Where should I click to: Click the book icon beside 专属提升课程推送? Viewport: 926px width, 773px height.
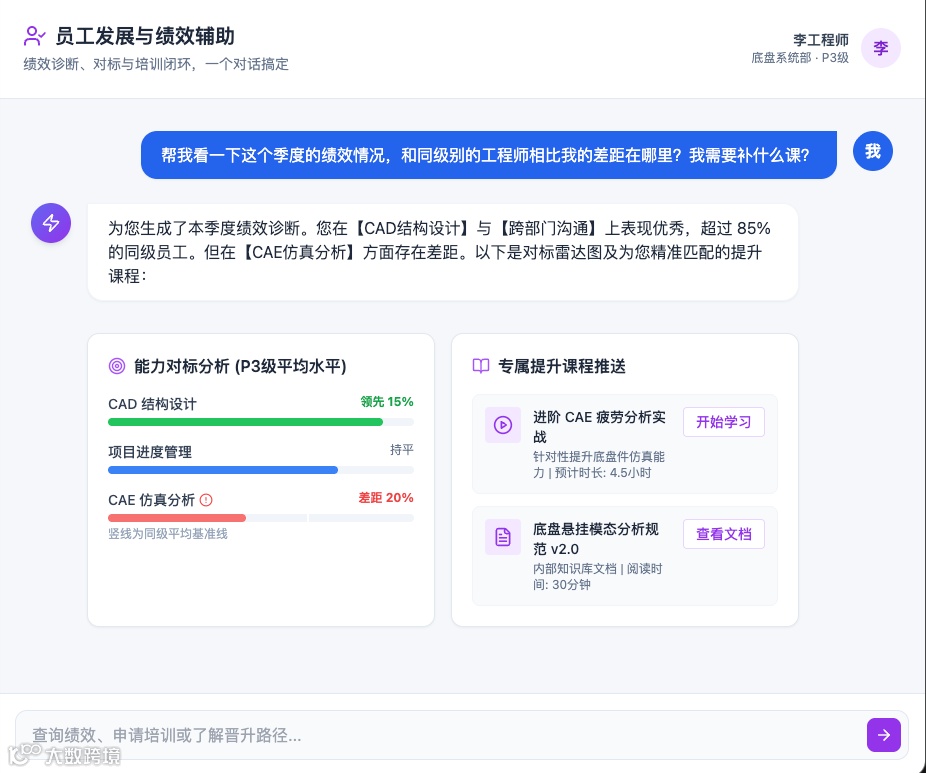tap(481, 366)
